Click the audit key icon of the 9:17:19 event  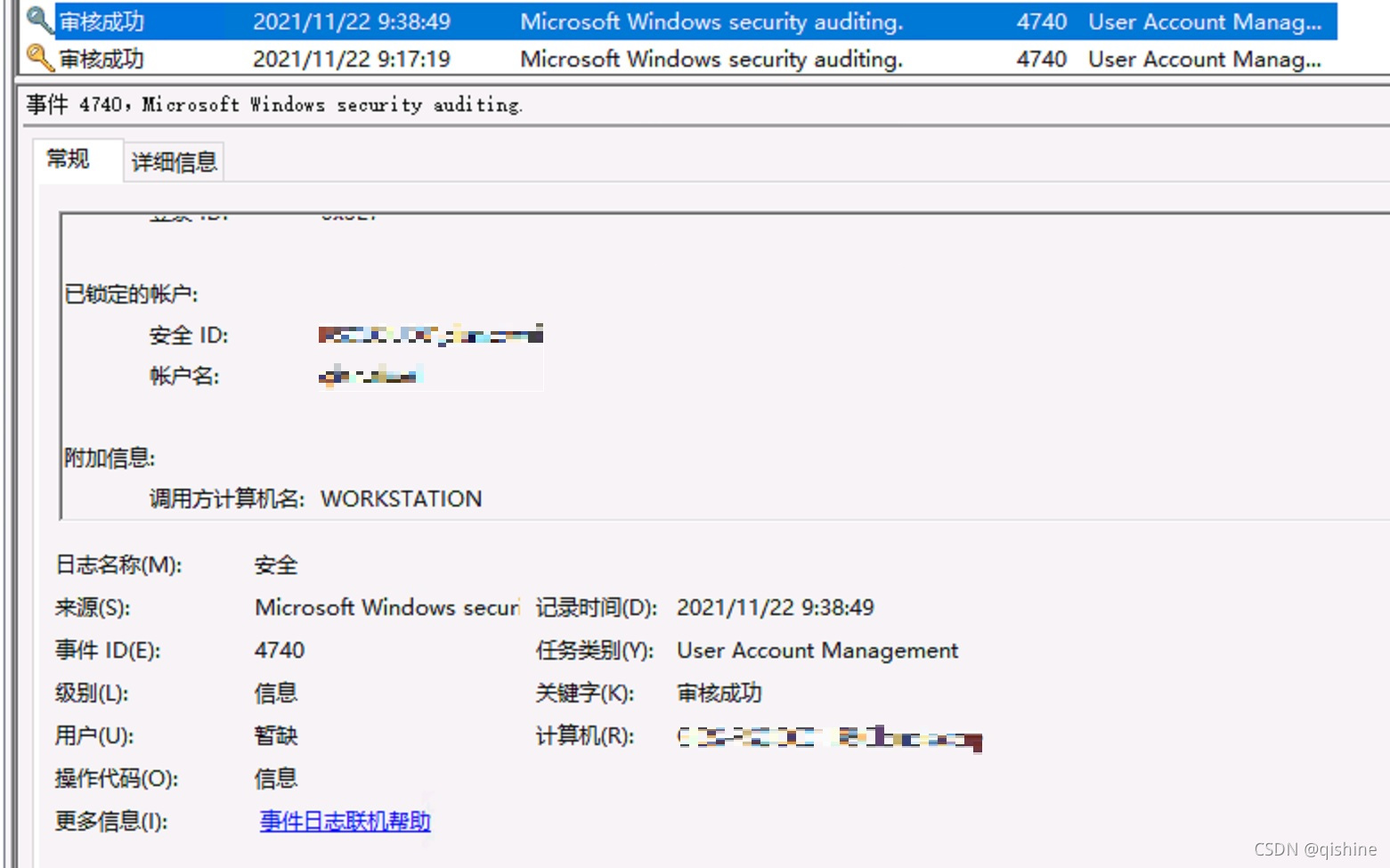pyautogui.click(x=40, y=58)
